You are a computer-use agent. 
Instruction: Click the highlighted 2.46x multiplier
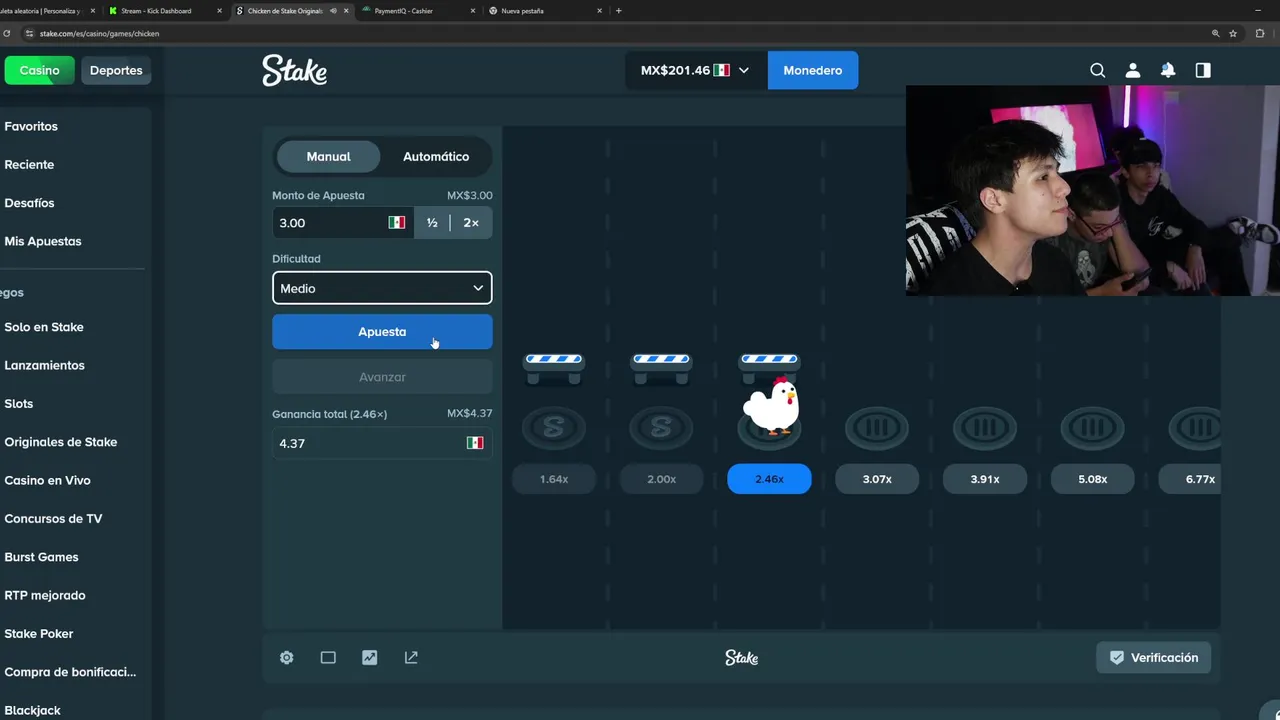(x=769, y=479)
